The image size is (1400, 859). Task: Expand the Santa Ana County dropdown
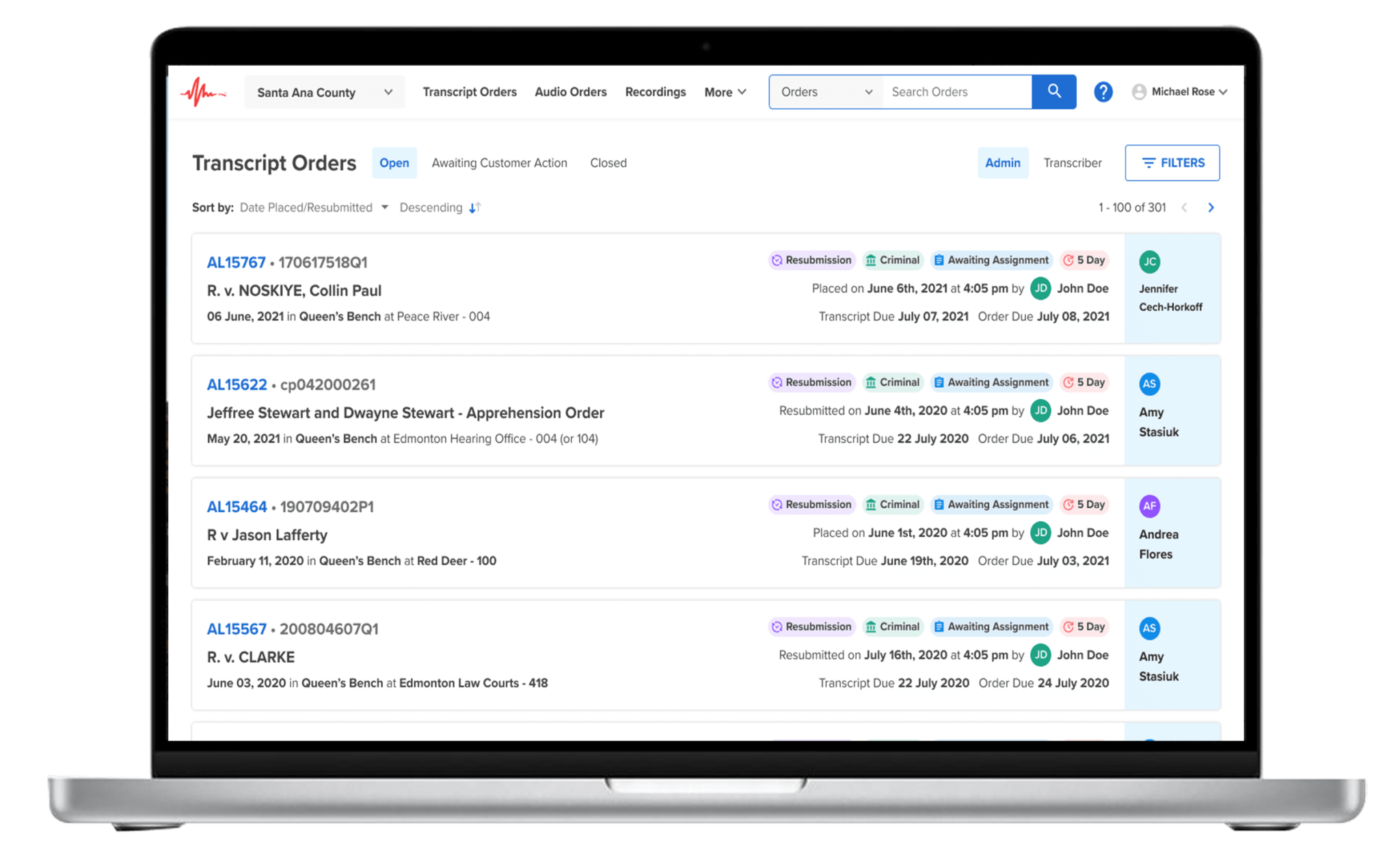pos(324,92)
